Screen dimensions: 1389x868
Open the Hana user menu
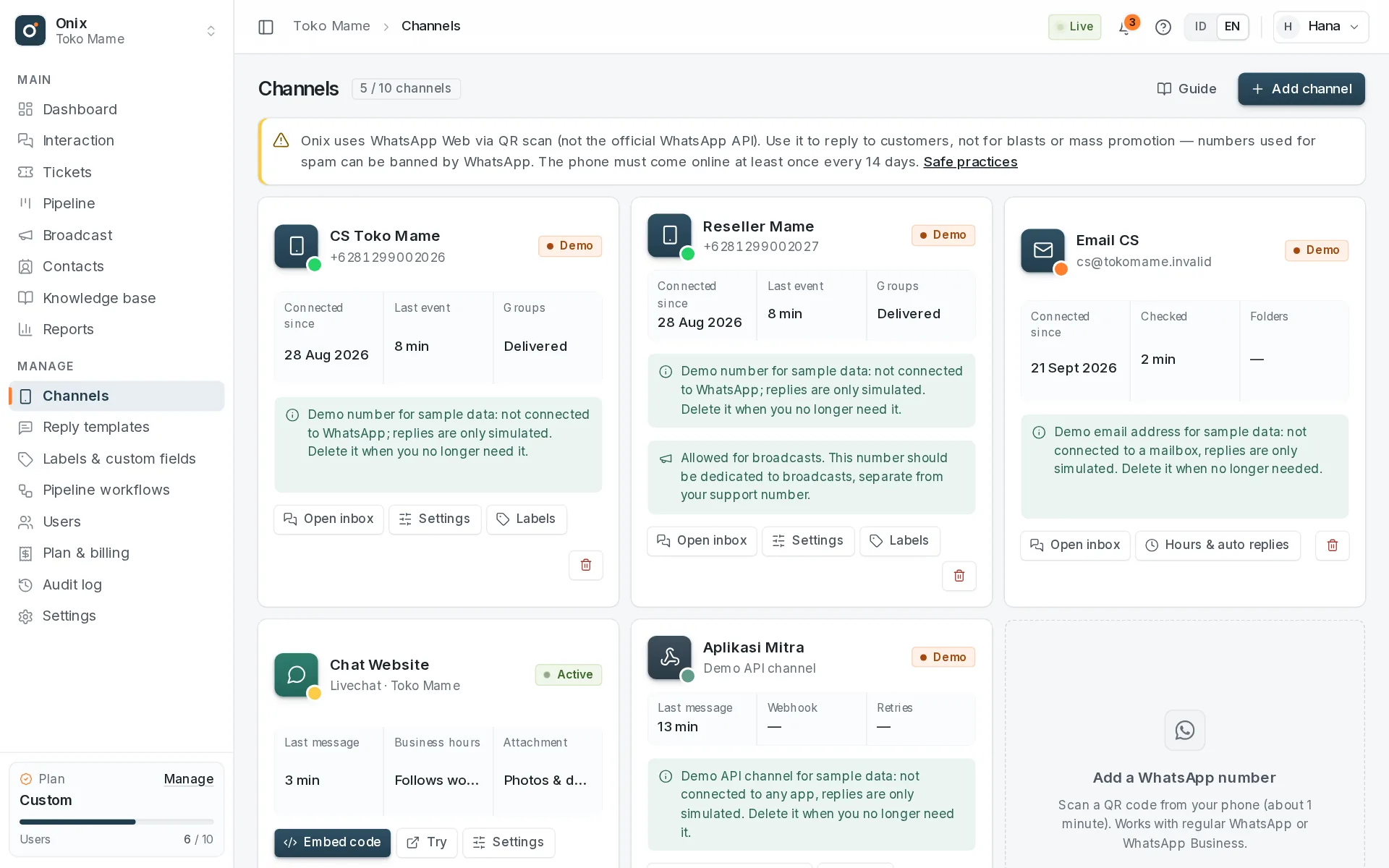(x=1320, y=27)
